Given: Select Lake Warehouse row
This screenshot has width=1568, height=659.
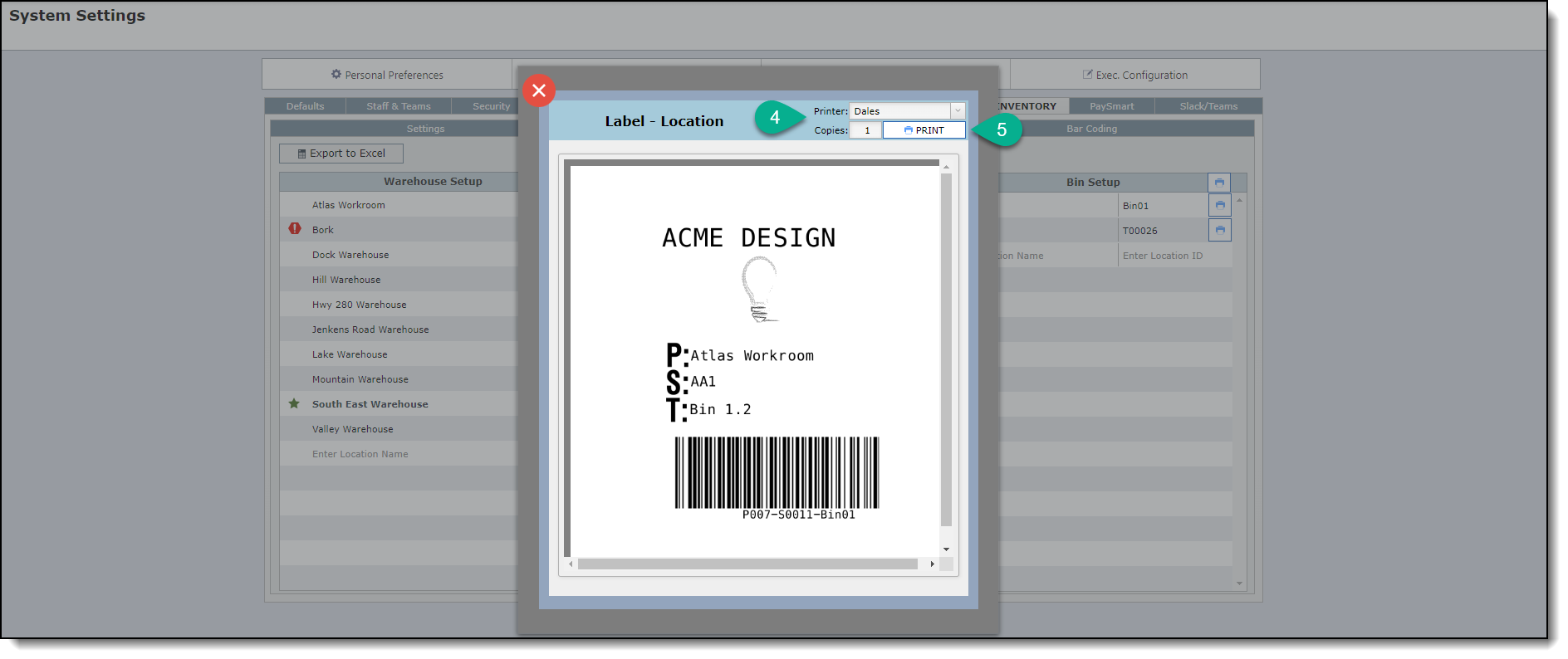Looking at the screenshot, I should pos(399,354).
